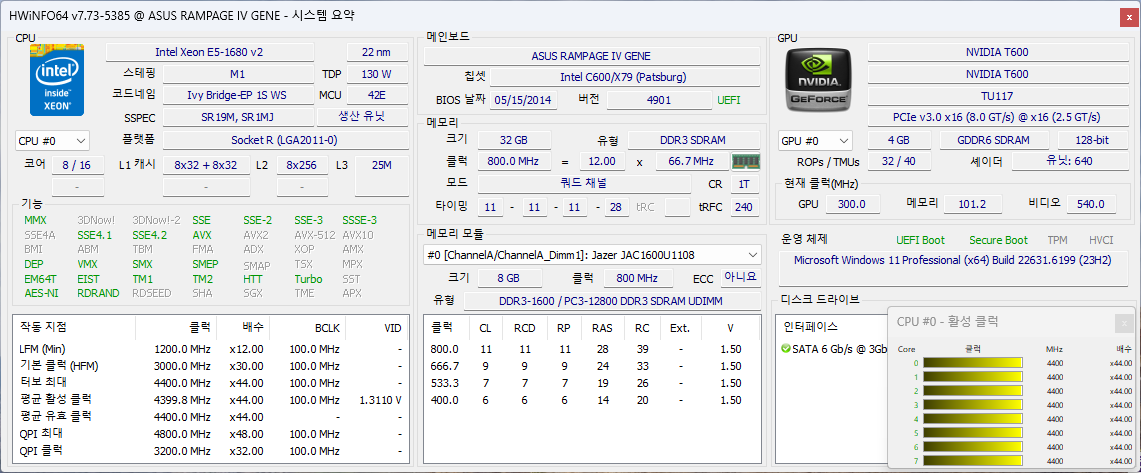This screenshot has height=473, width=1141.
Task: Click the Turbo feature flag
Action: click(x=308, y=279)
